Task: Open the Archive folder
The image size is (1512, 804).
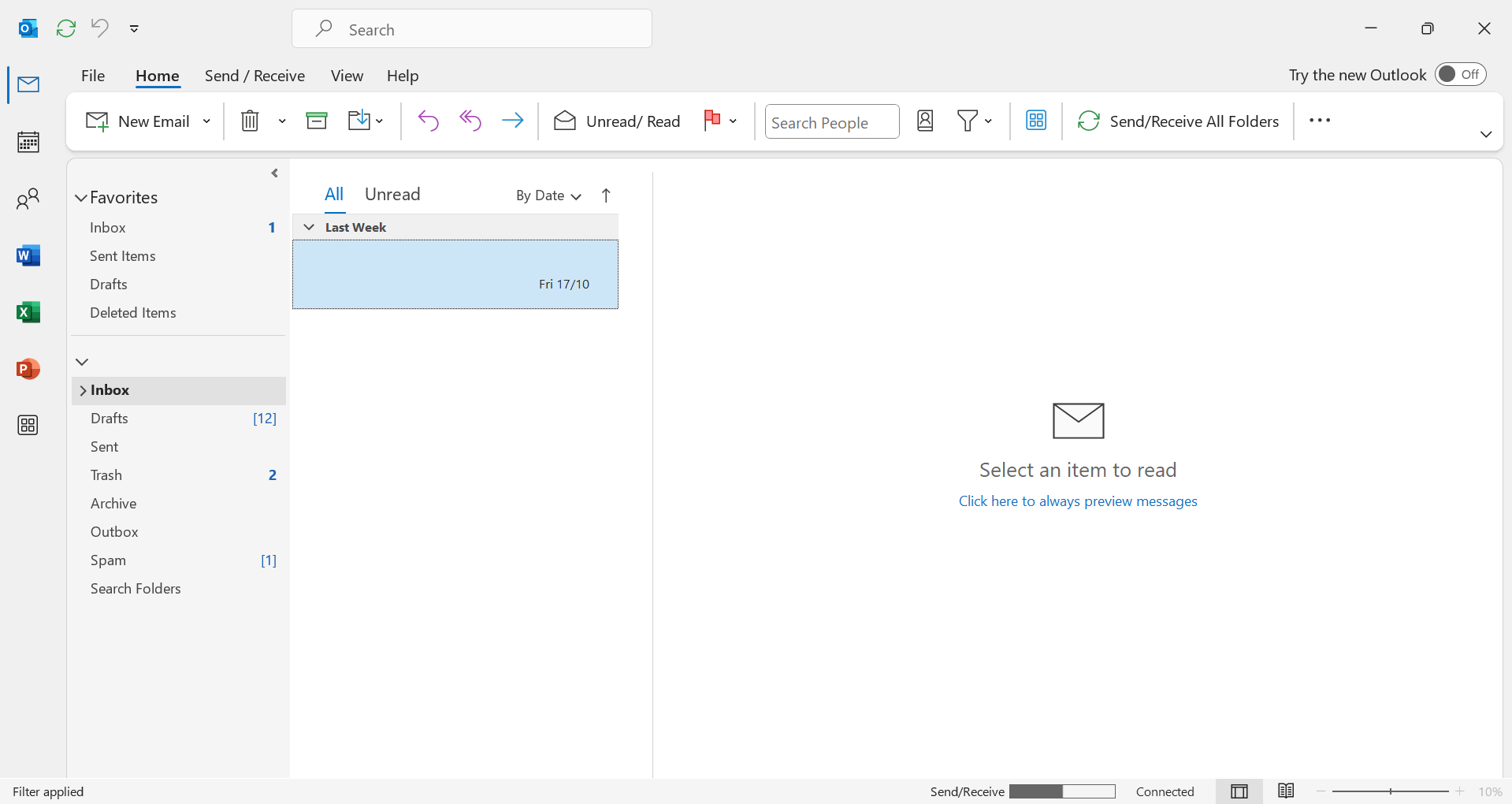Action: click(x=179, y=504)
